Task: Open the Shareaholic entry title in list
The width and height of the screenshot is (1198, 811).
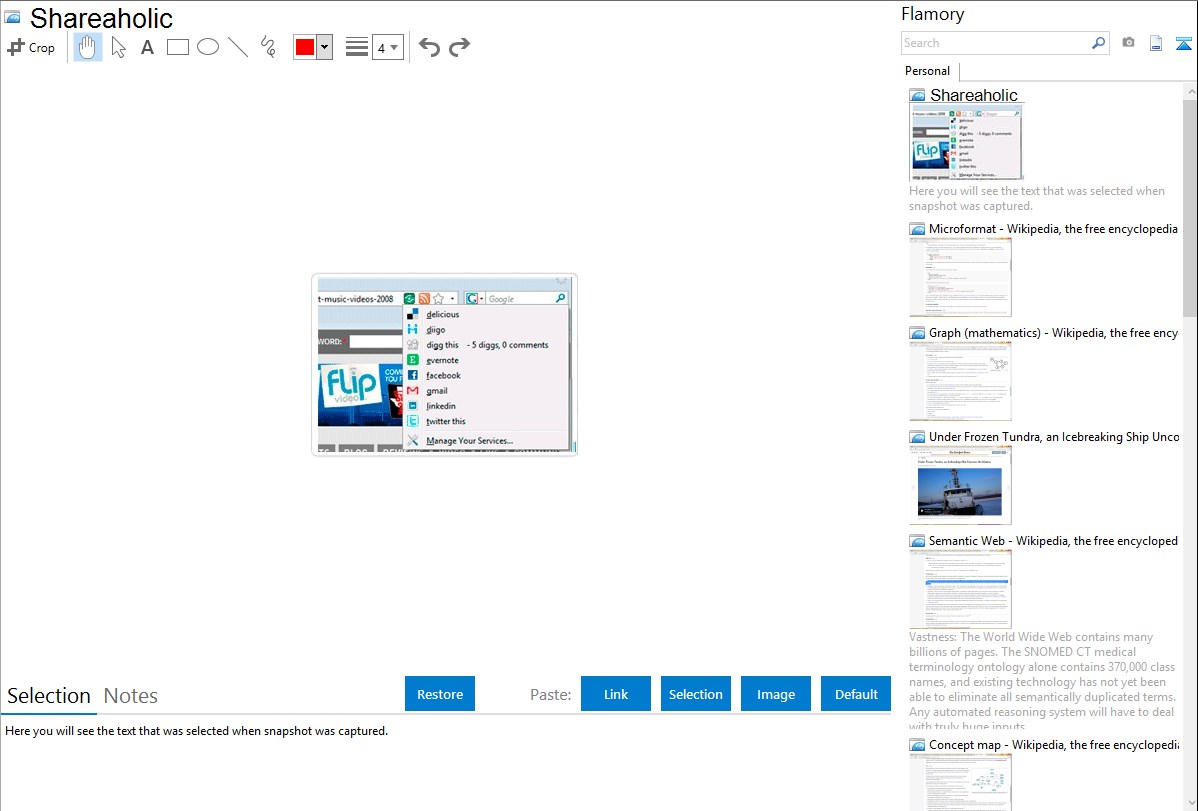Action: click(974, 95)
